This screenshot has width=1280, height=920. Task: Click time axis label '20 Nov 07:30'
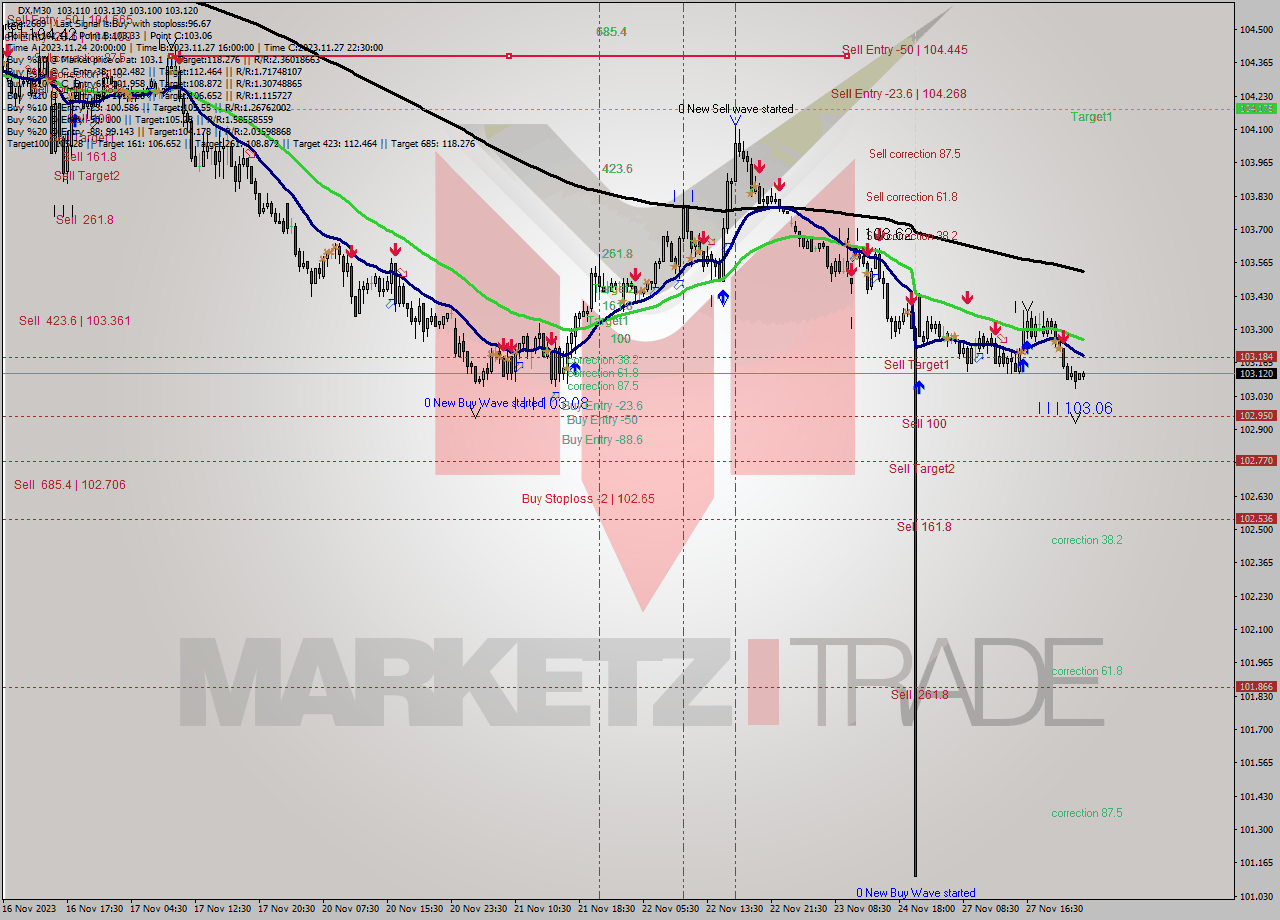pos(351,909)
